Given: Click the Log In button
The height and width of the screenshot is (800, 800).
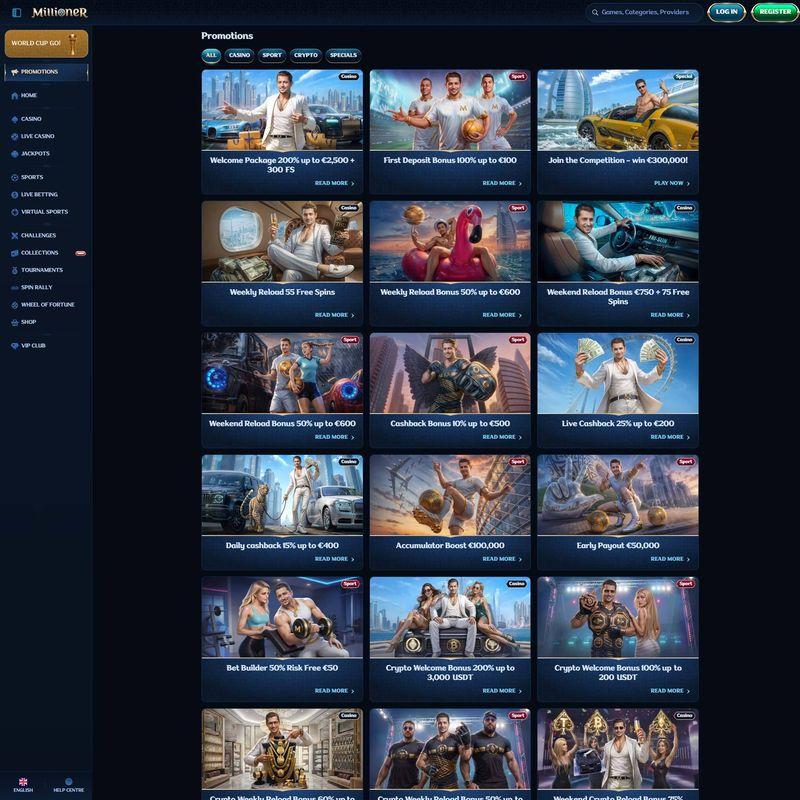Looking at the screenshot, I should tap(727, 12).
